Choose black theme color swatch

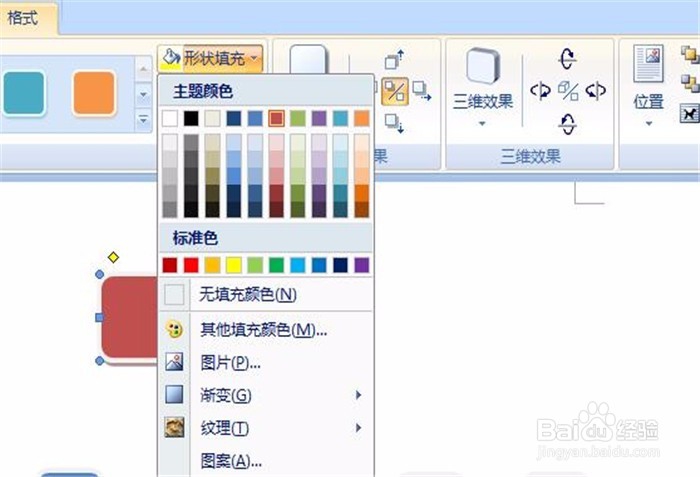coord(191,118)
